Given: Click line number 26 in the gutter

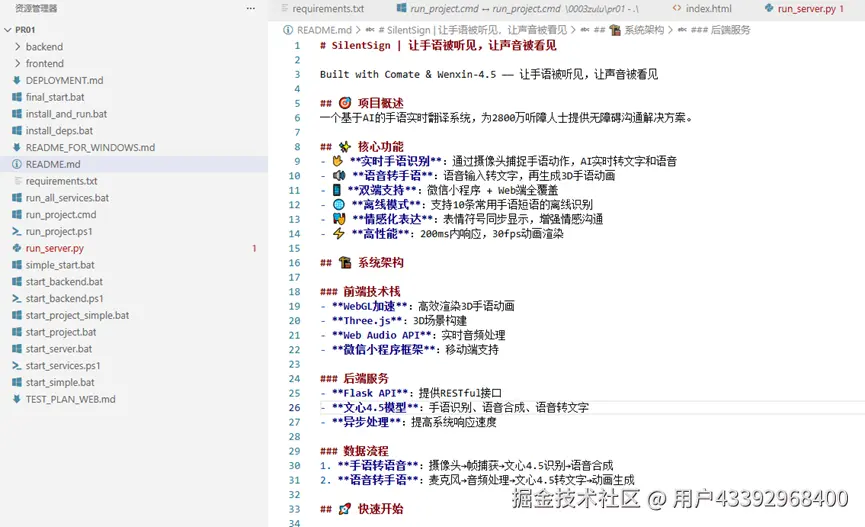Looking at the screenshot, I should pyautogui.click(x=295, y=407).
